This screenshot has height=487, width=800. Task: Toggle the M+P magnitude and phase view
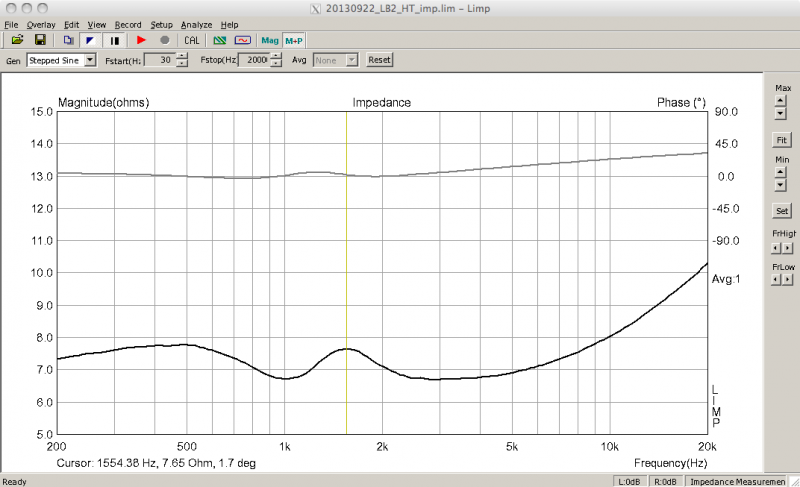(x=293, y=40)
